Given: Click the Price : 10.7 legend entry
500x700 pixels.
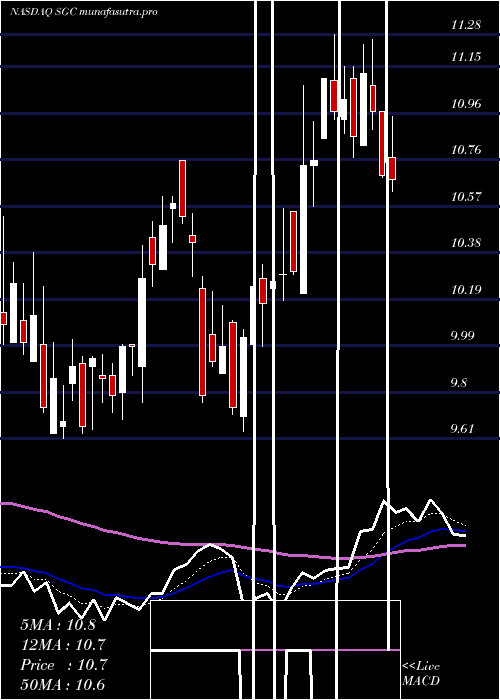Looking at the screenshot, I should pyautogui.click(x=63, y=665).
